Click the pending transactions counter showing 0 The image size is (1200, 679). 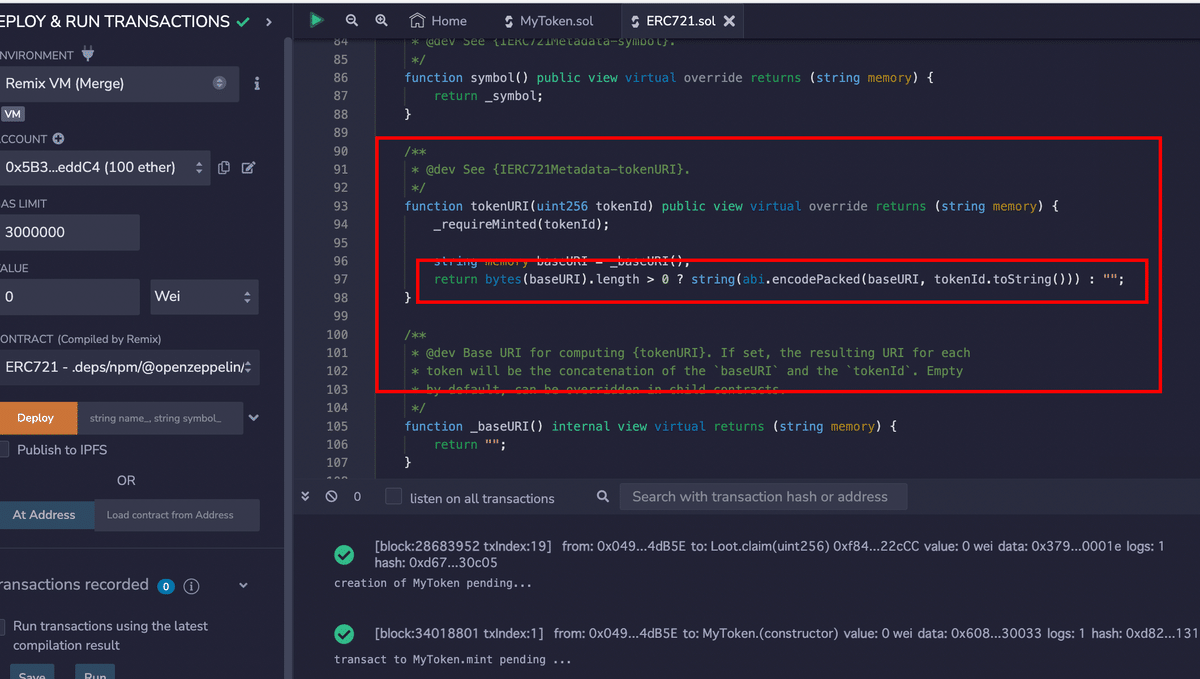click(x=357, y=496)
